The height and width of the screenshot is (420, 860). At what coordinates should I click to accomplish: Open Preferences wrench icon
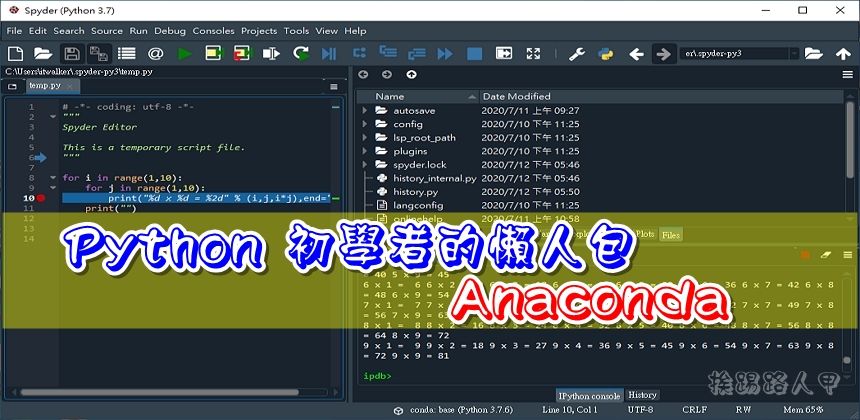tap(576, 54)
